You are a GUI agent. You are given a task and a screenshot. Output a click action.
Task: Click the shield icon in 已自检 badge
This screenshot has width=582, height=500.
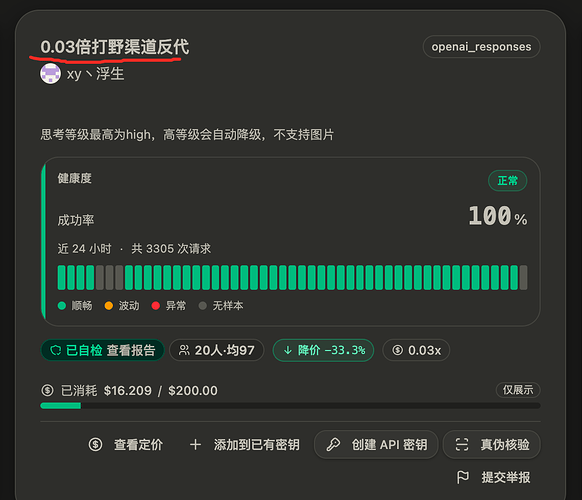56,350
